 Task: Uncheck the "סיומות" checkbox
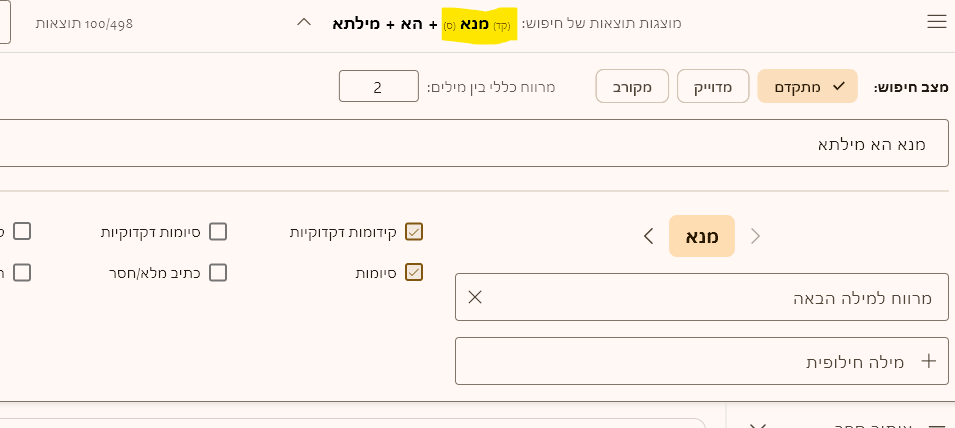coord(414,272)
